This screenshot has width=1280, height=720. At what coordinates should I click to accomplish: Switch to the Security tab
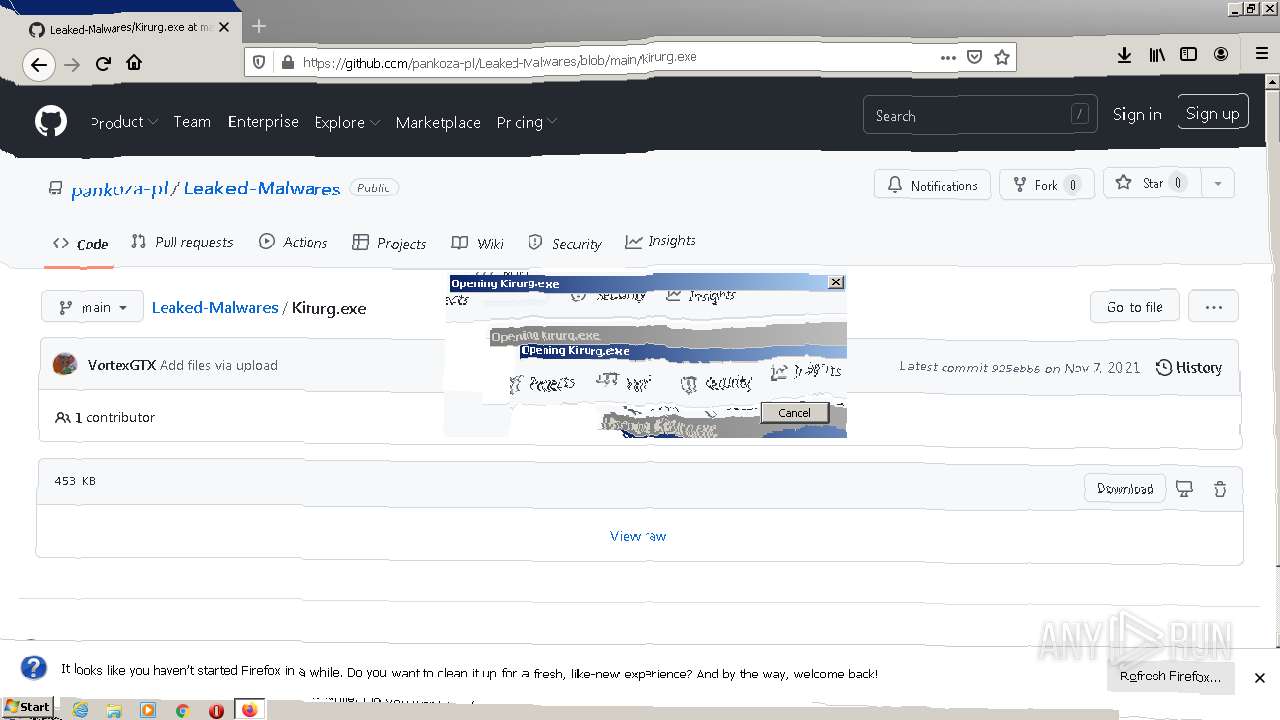(565, 243)
